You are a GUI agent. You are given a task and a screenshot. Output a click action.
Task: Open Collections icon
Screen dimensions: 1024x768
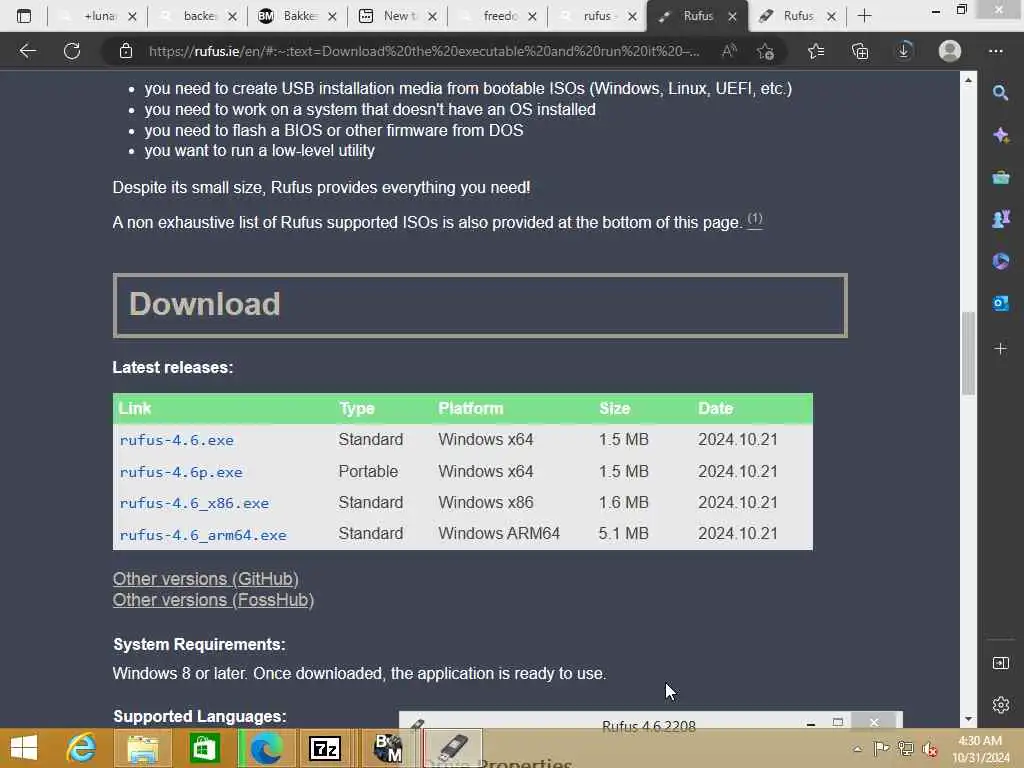[x=860, y=51]
